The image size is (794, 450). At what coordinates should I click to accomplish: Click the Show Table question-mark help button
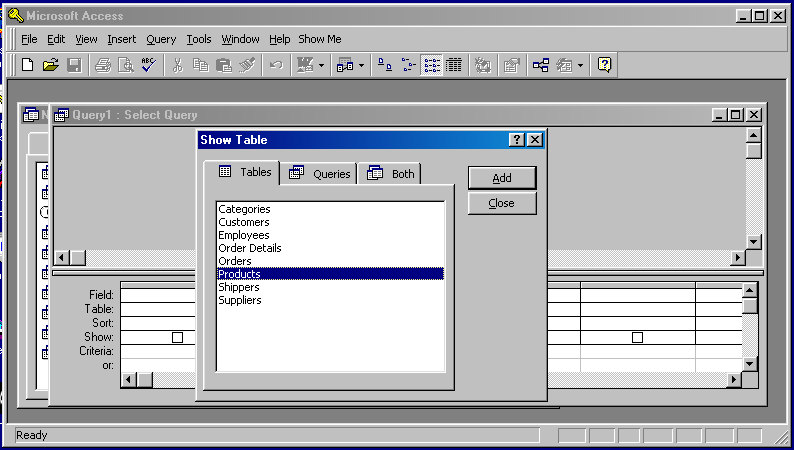click(x=516, y=140)
